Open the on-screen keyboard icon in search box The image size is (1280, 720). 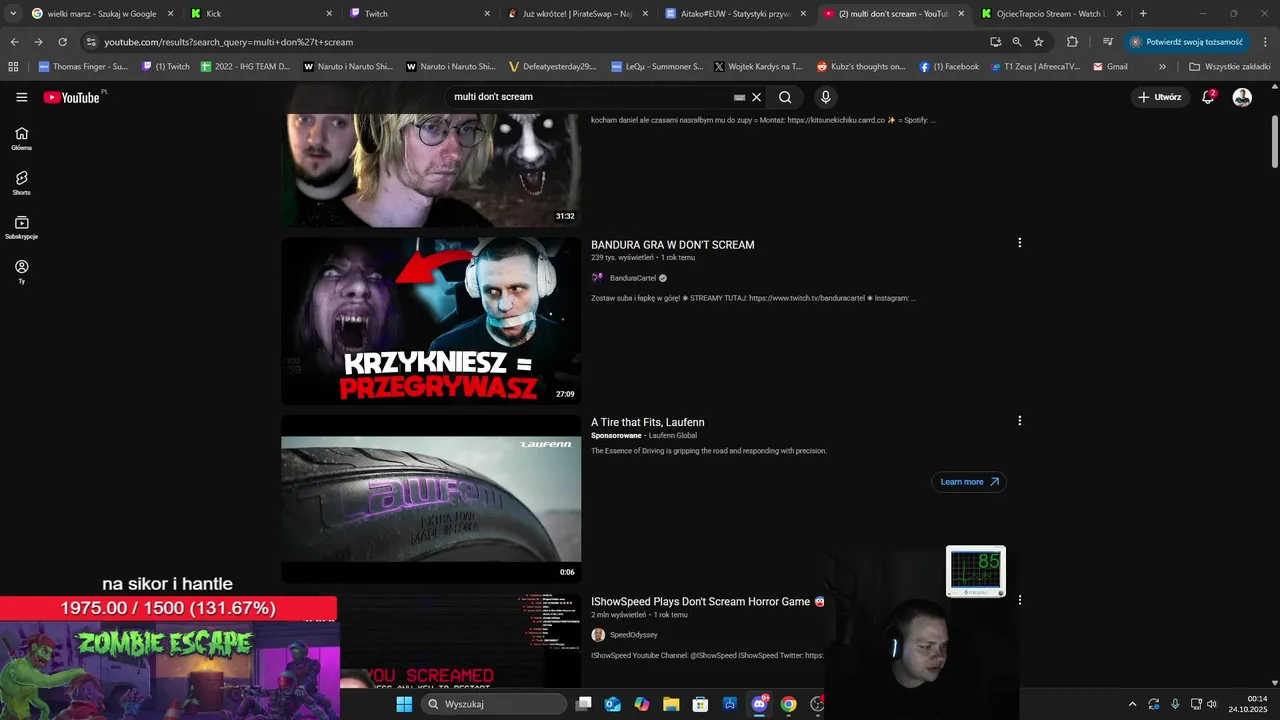(x=739, y=97)
